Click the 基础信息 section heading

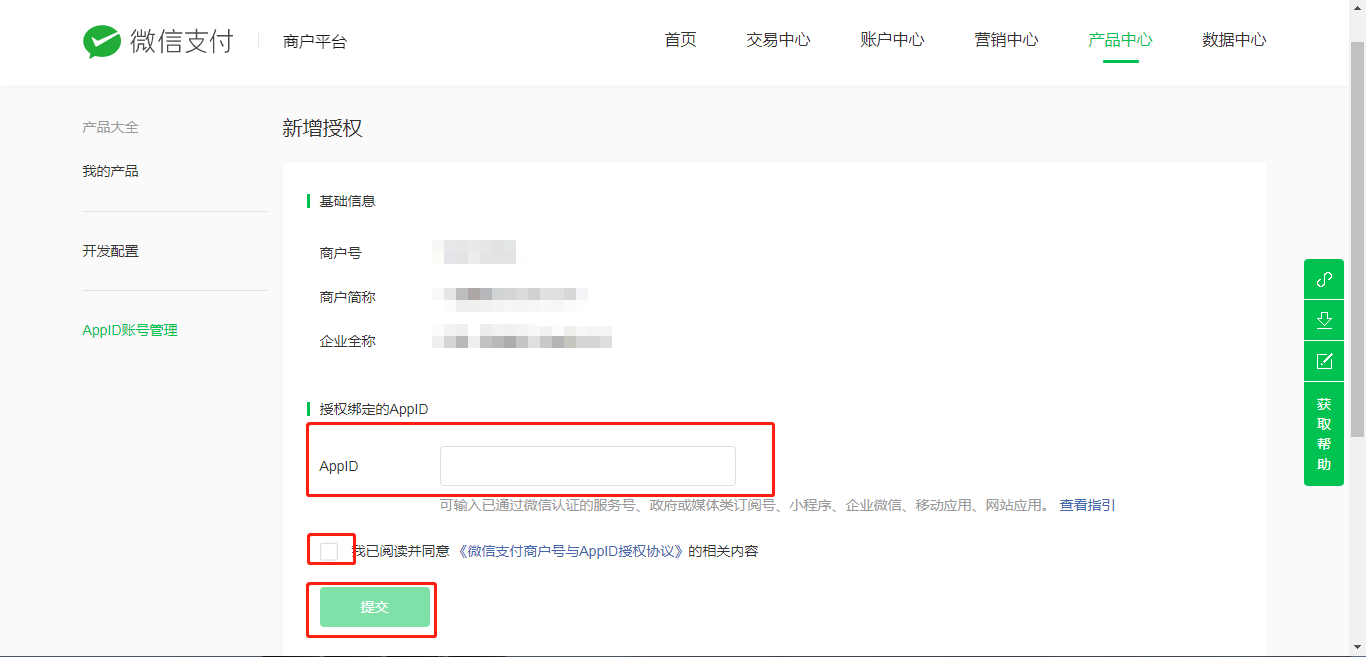(x=347, y=201)
